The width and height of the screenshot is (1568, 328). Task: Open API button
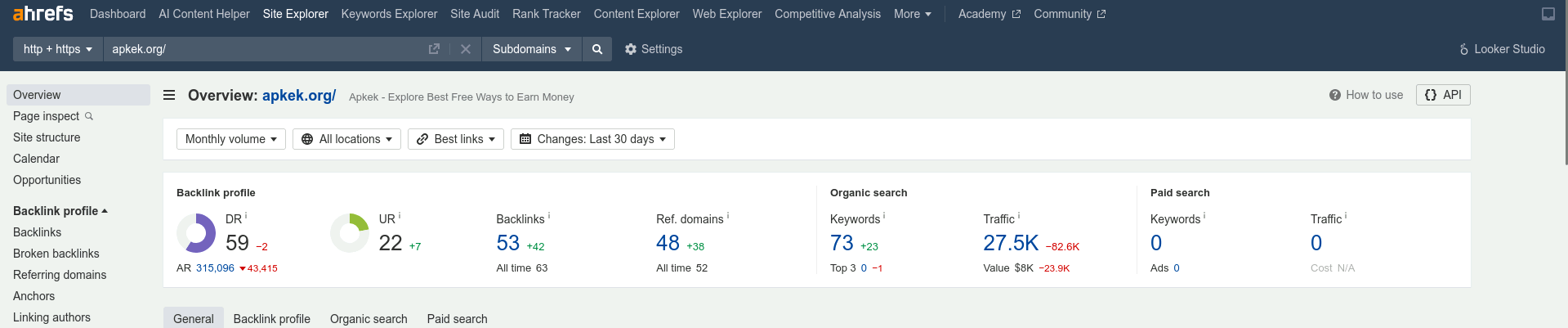[x=1443, y=95]
